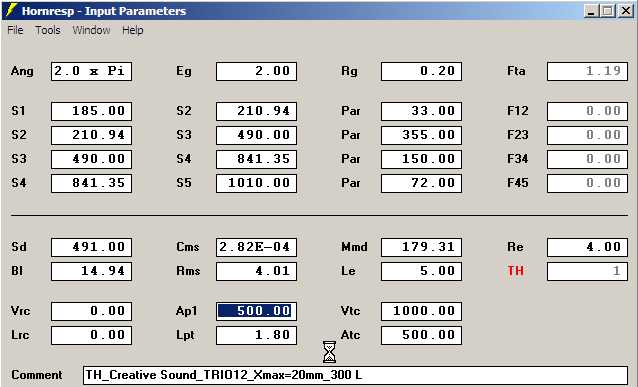638x387 pixels.
Task: Edit the Atc value 500.00
Action: [x=421, y=335]
